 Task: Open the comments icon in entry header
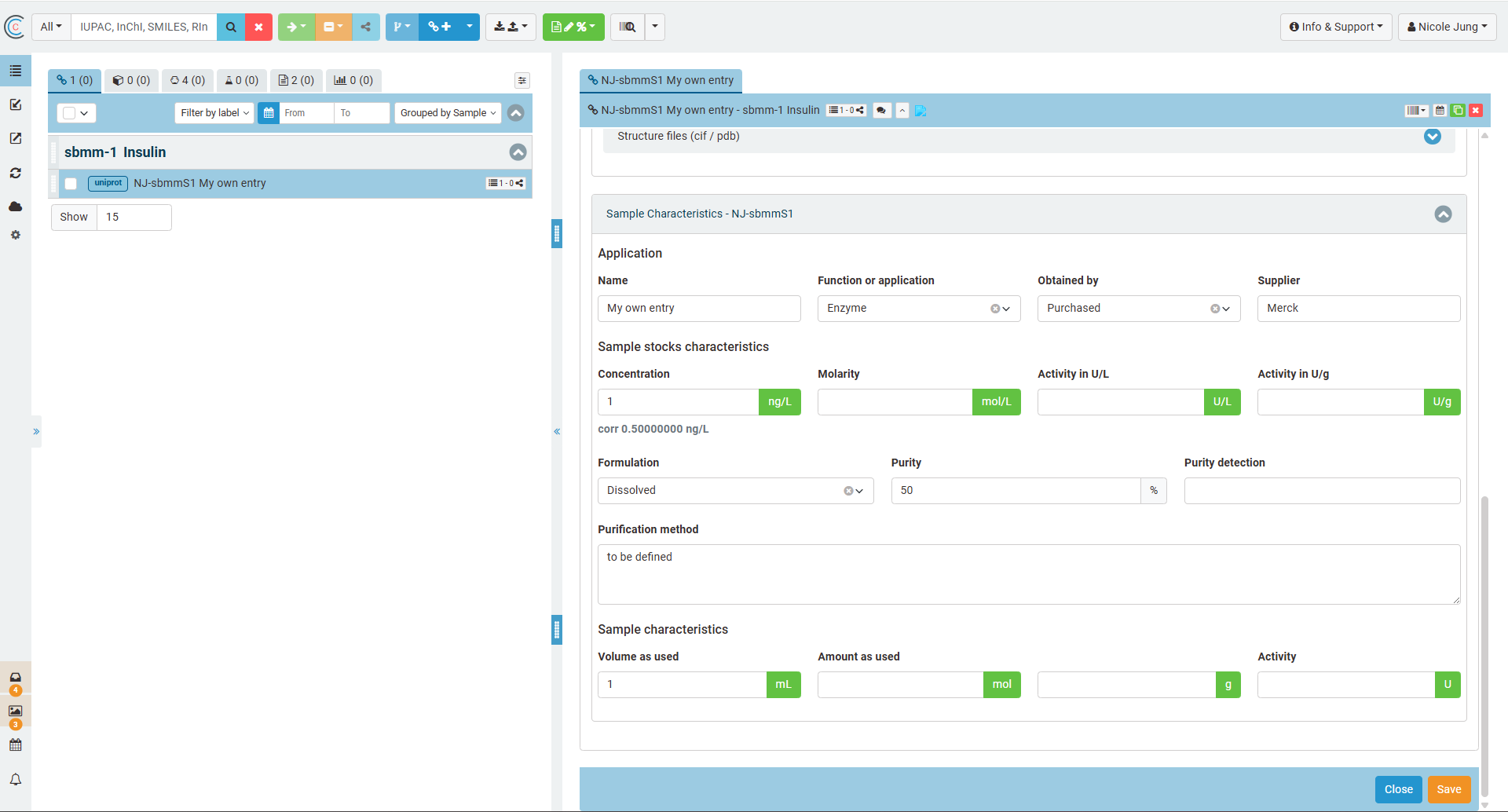[x=881, y=111]
